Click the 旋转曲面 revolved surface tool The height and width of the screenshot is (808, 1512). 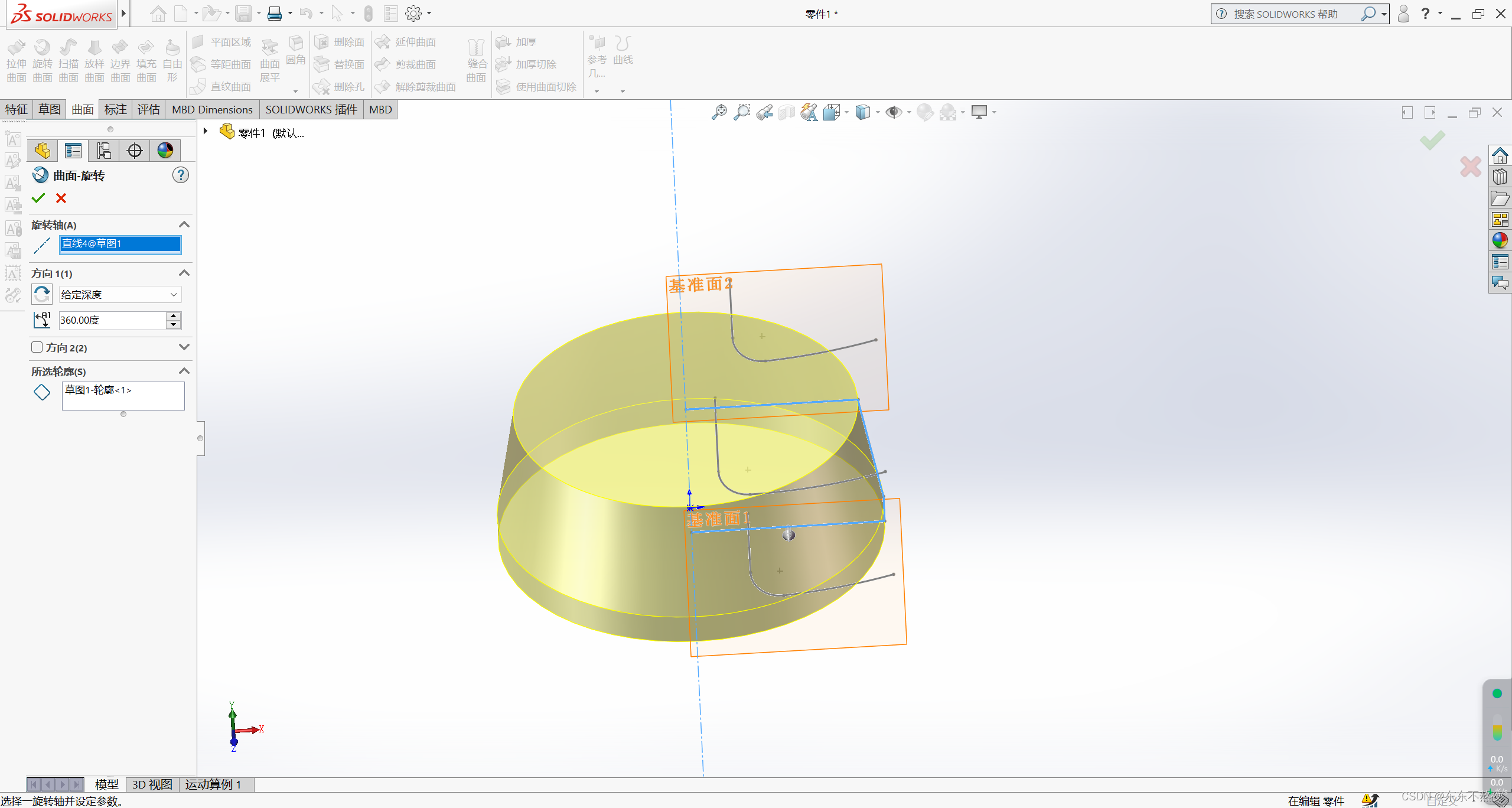pyautogui.click(x=43, y=61)
